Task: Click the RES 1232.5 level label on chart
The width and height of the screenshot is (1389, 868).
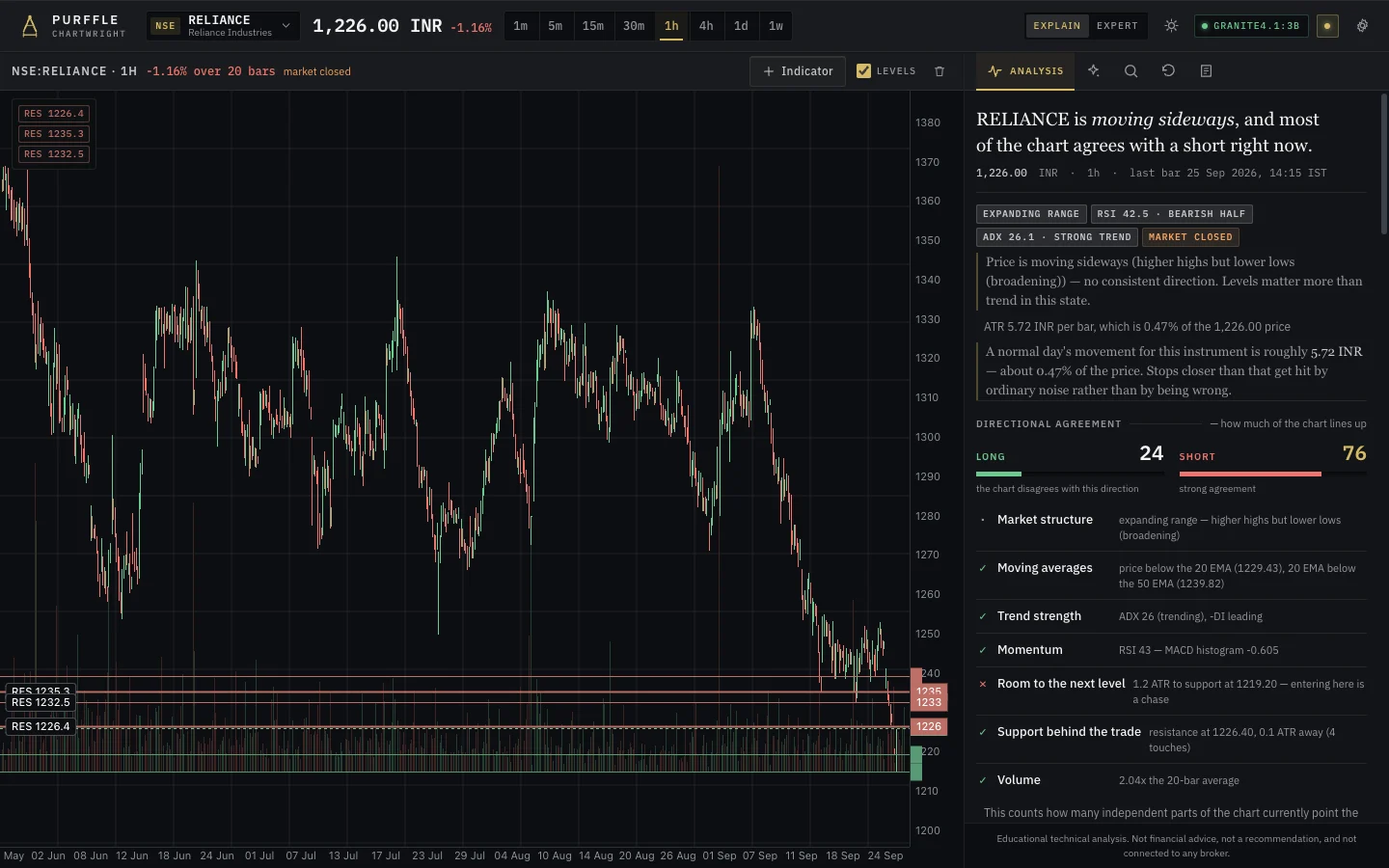Action: pyautogui.click(x=41, y=702)
